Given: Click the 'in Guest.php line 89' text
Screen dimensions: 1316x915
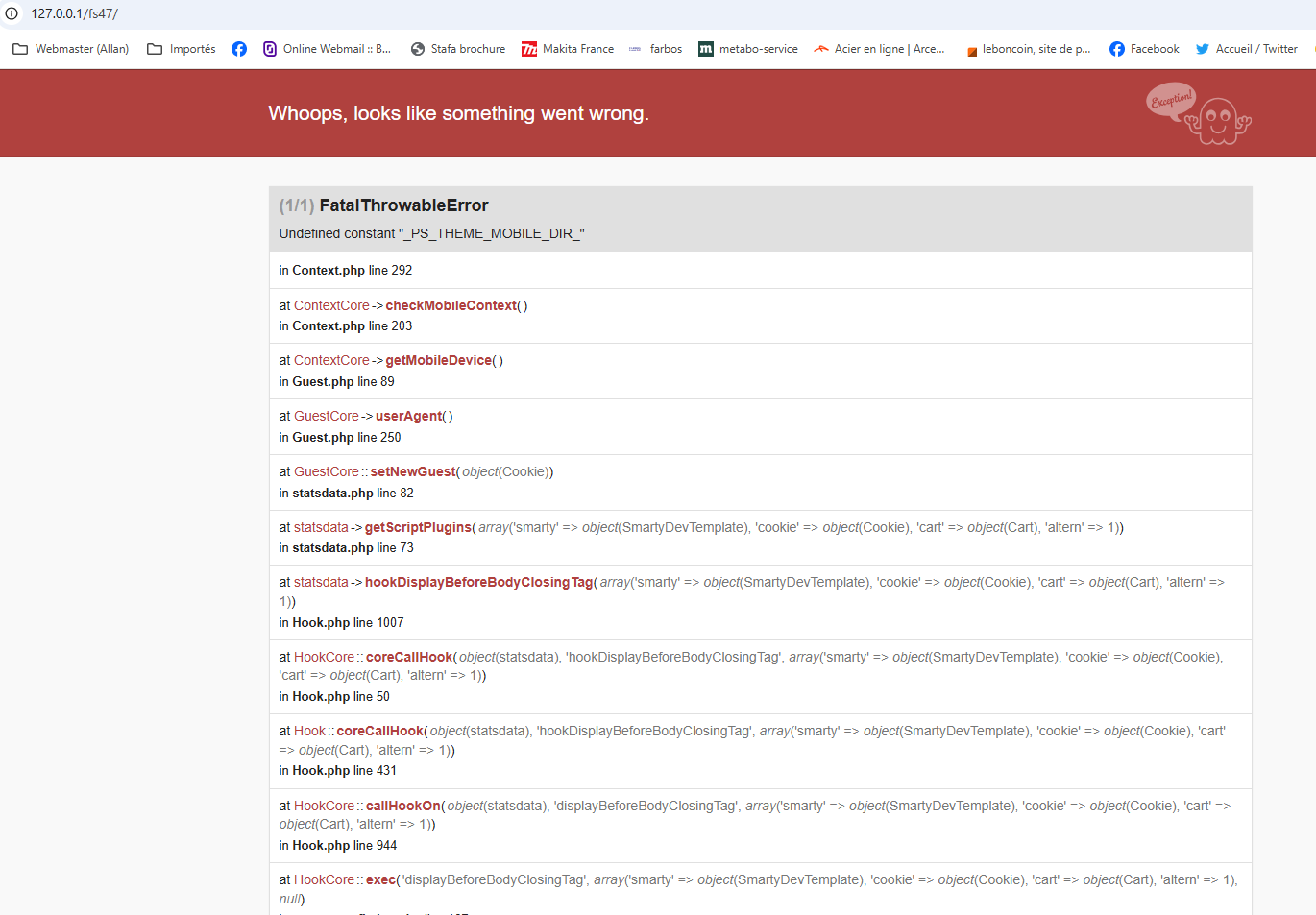Looking at the screenshot, I should click(337, 381).
